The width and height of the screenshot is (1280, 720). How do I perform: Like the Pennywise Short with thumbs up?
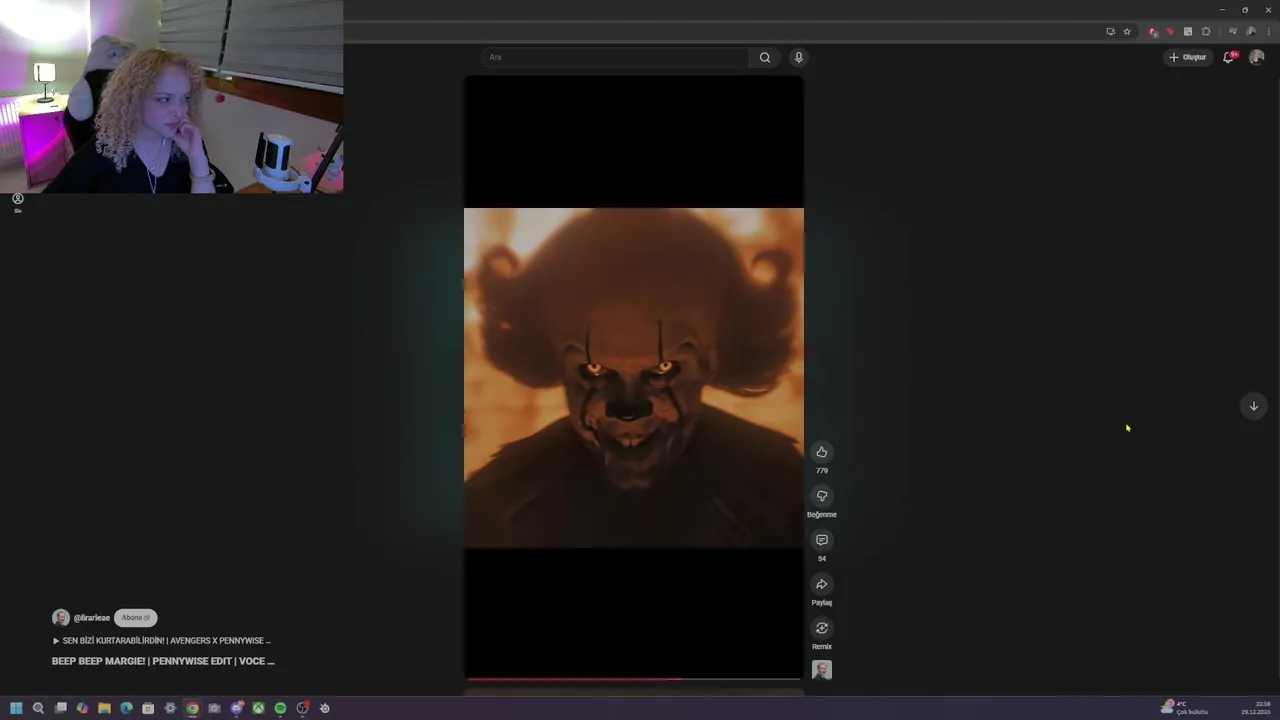tap(821, 452)
